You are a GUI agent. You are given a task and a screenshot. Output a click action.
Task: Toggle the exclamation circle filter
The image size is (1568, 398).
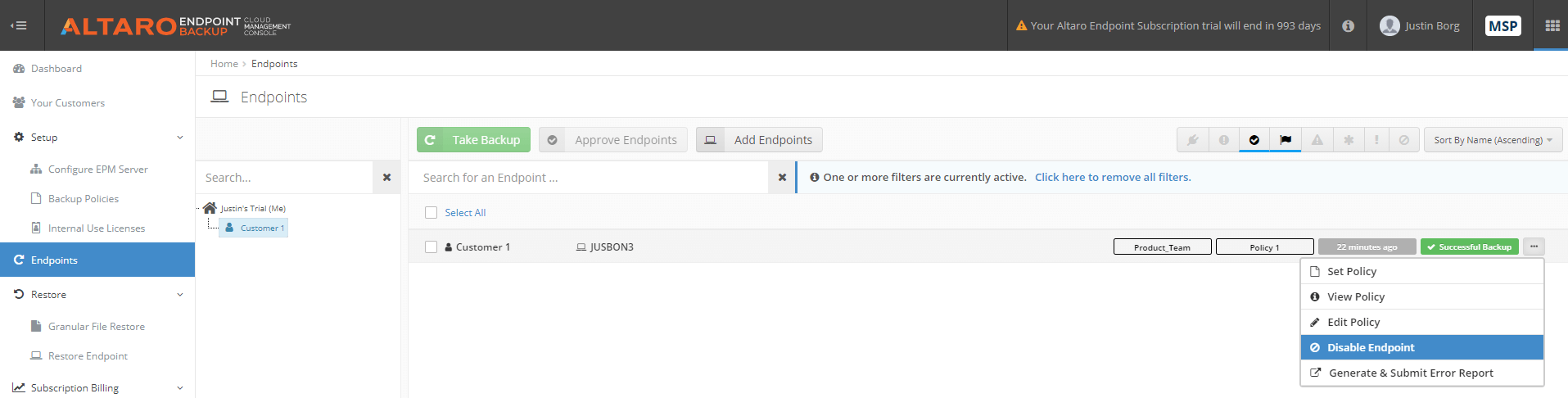(x=1223, y=140)
